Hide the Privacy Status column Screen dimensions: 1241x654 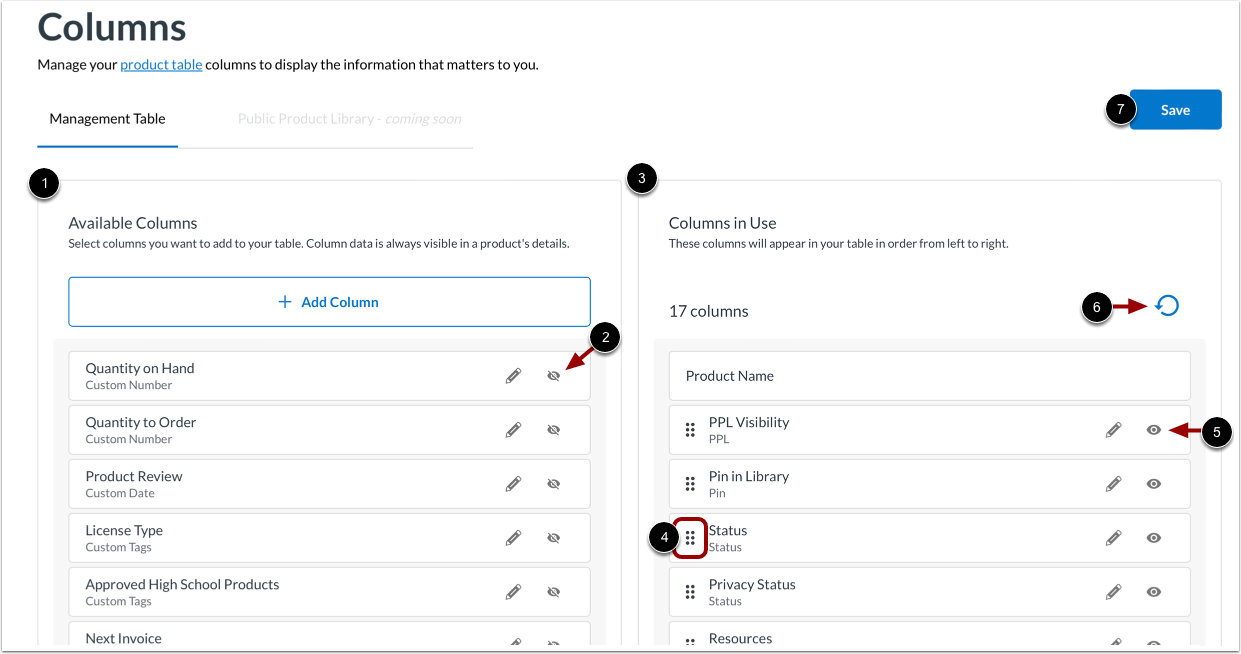click(x=1154, y=591)
